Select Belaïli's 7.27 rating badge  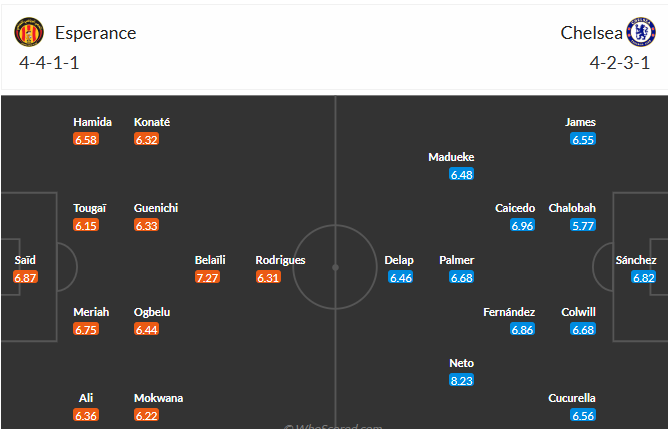207,277
